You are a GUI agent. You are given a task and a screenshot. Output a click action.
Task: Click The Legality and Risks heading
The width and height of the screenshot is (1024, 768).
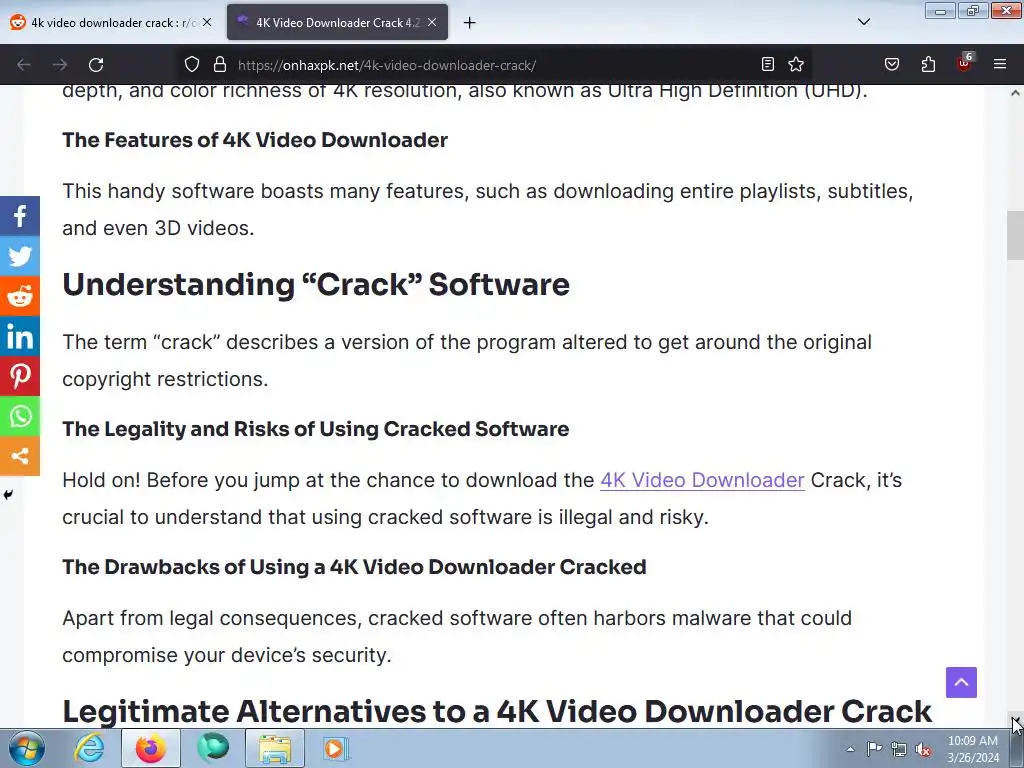(x=315, y=429)
